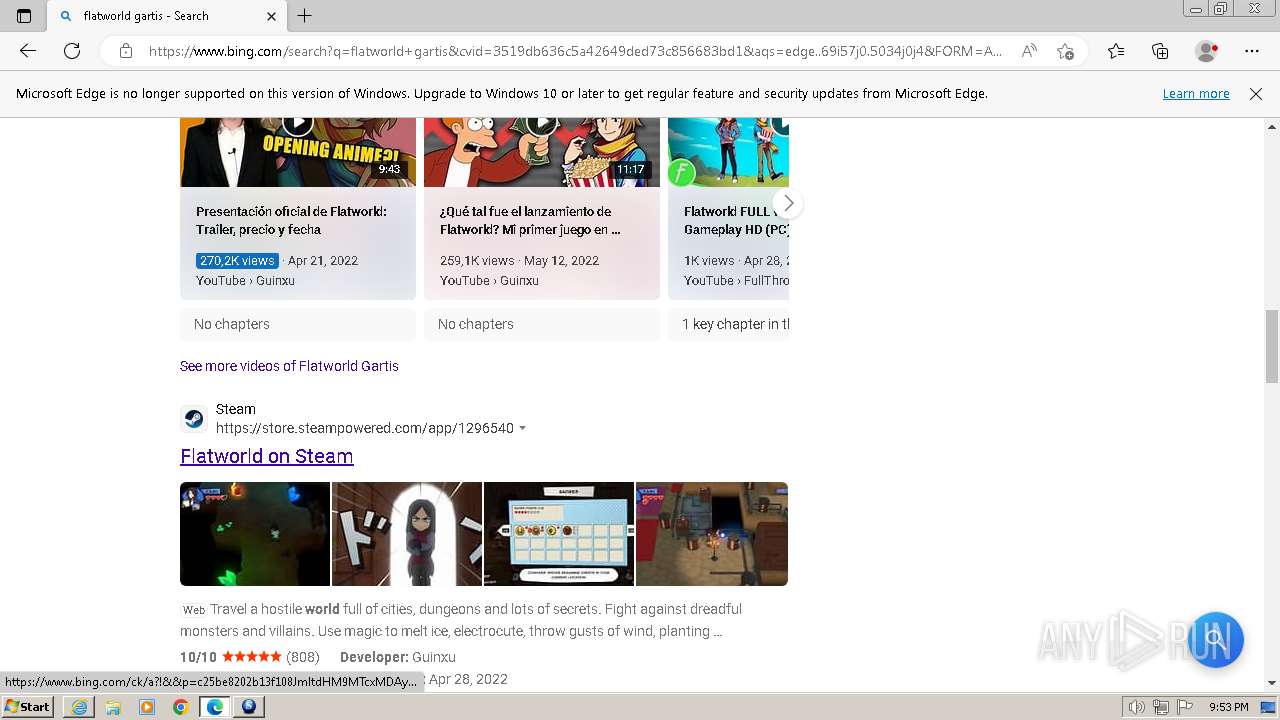1280x720 pixels.
Task: Expand dropdown arrow beside Steam store URL
Action: coord(522,428)
